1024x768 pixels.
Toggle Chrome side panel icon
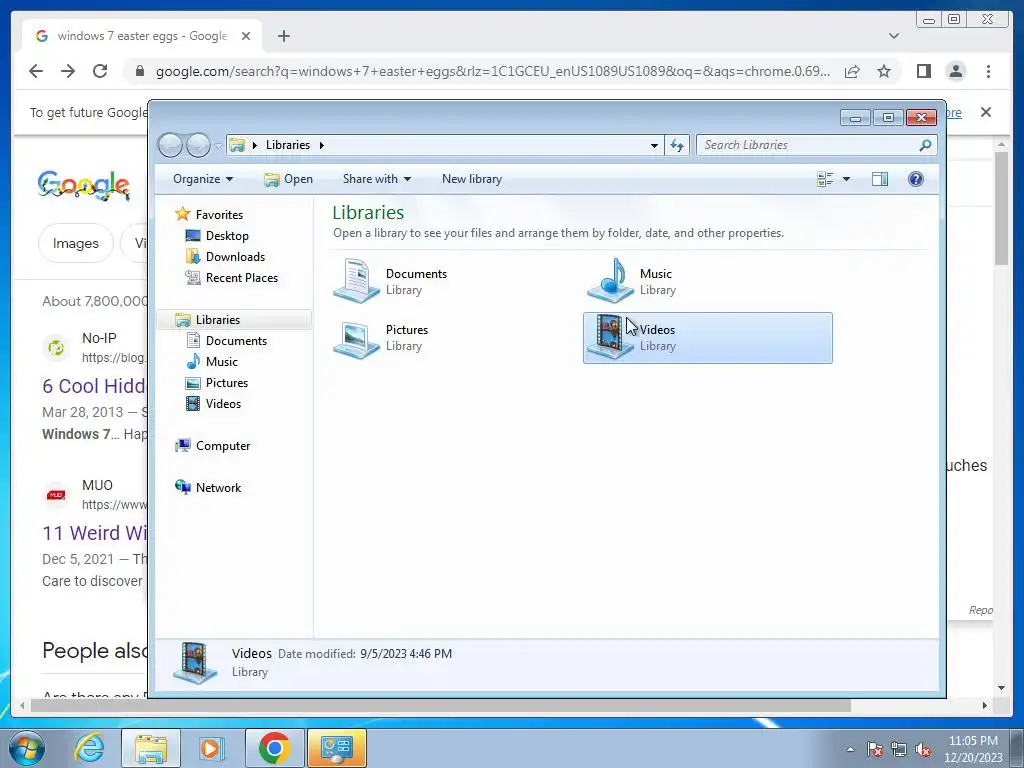point(923,71)
